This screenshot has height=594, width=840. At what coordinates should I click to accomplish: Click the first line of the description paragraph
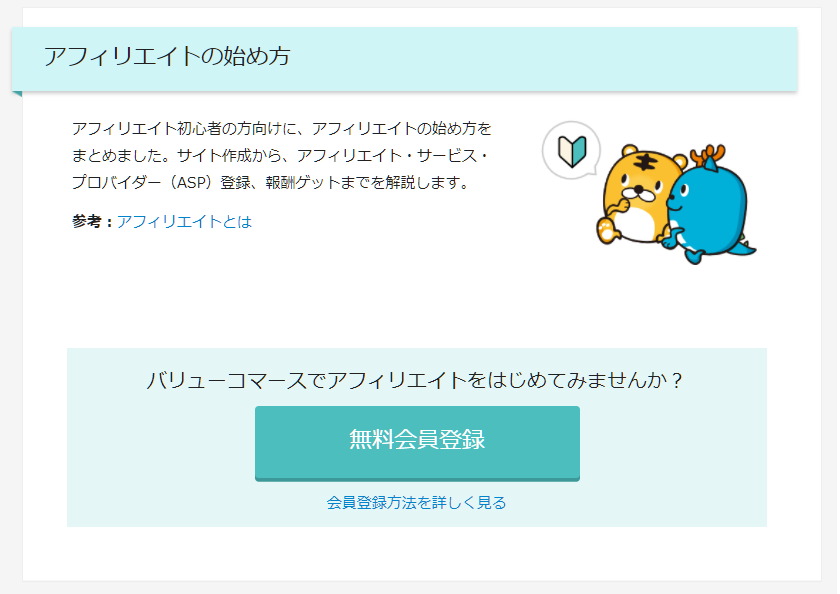(x=282, y=129)
